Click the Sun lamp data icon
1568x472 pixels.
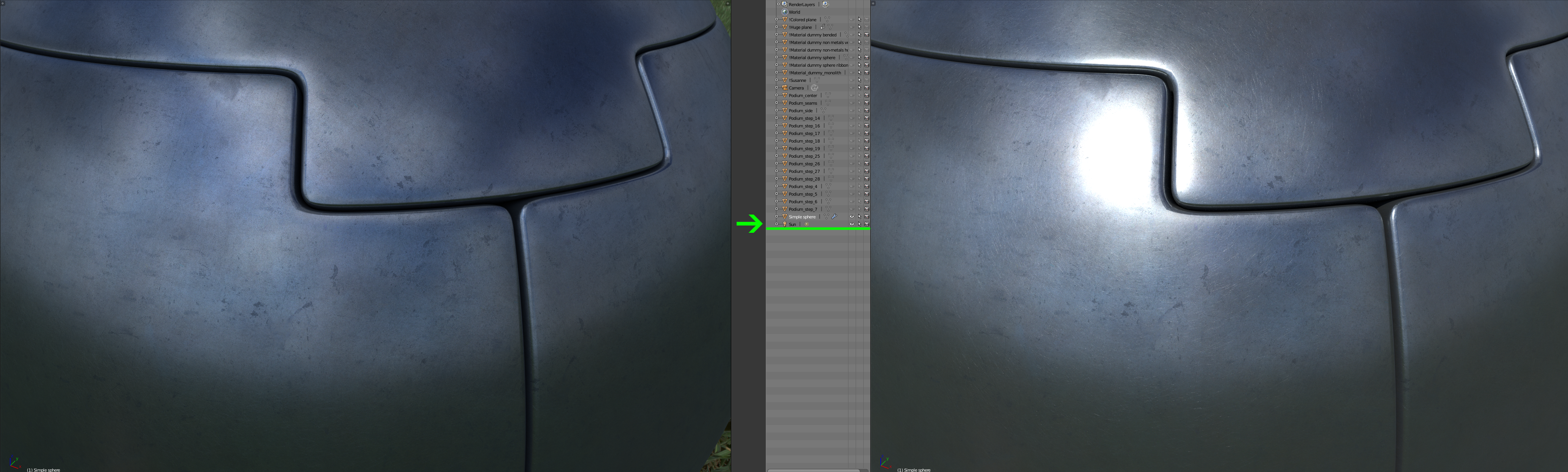[x=806, y=224]
